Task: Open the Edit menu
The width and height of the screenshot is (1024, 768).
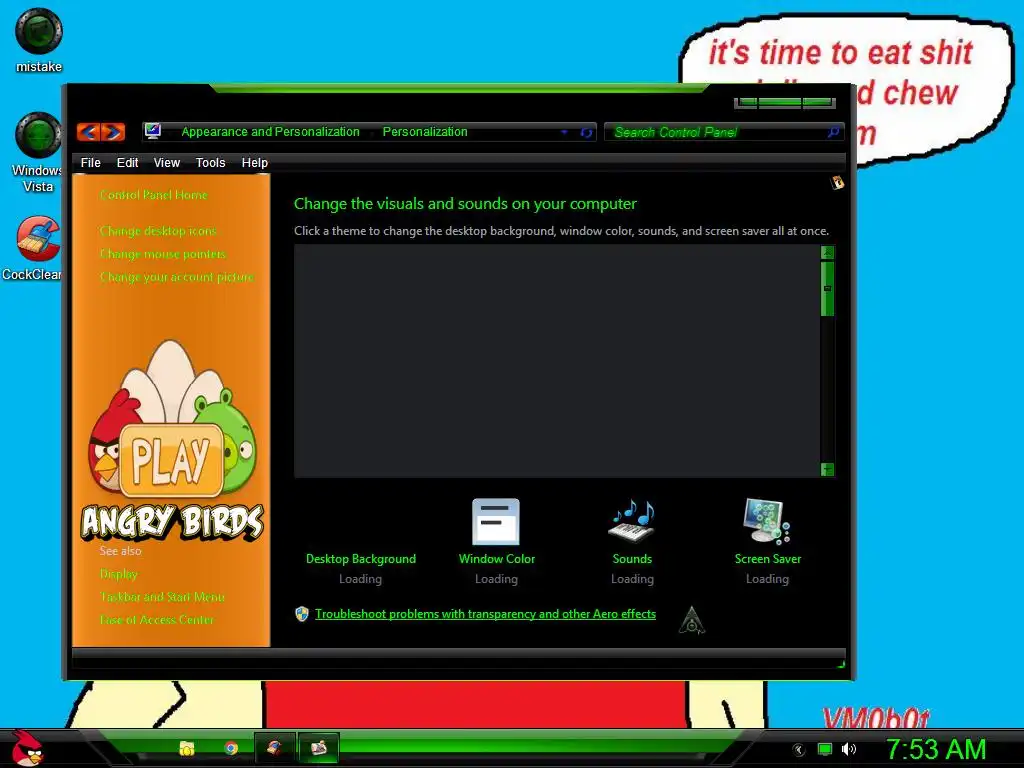Action: (127, 163)
